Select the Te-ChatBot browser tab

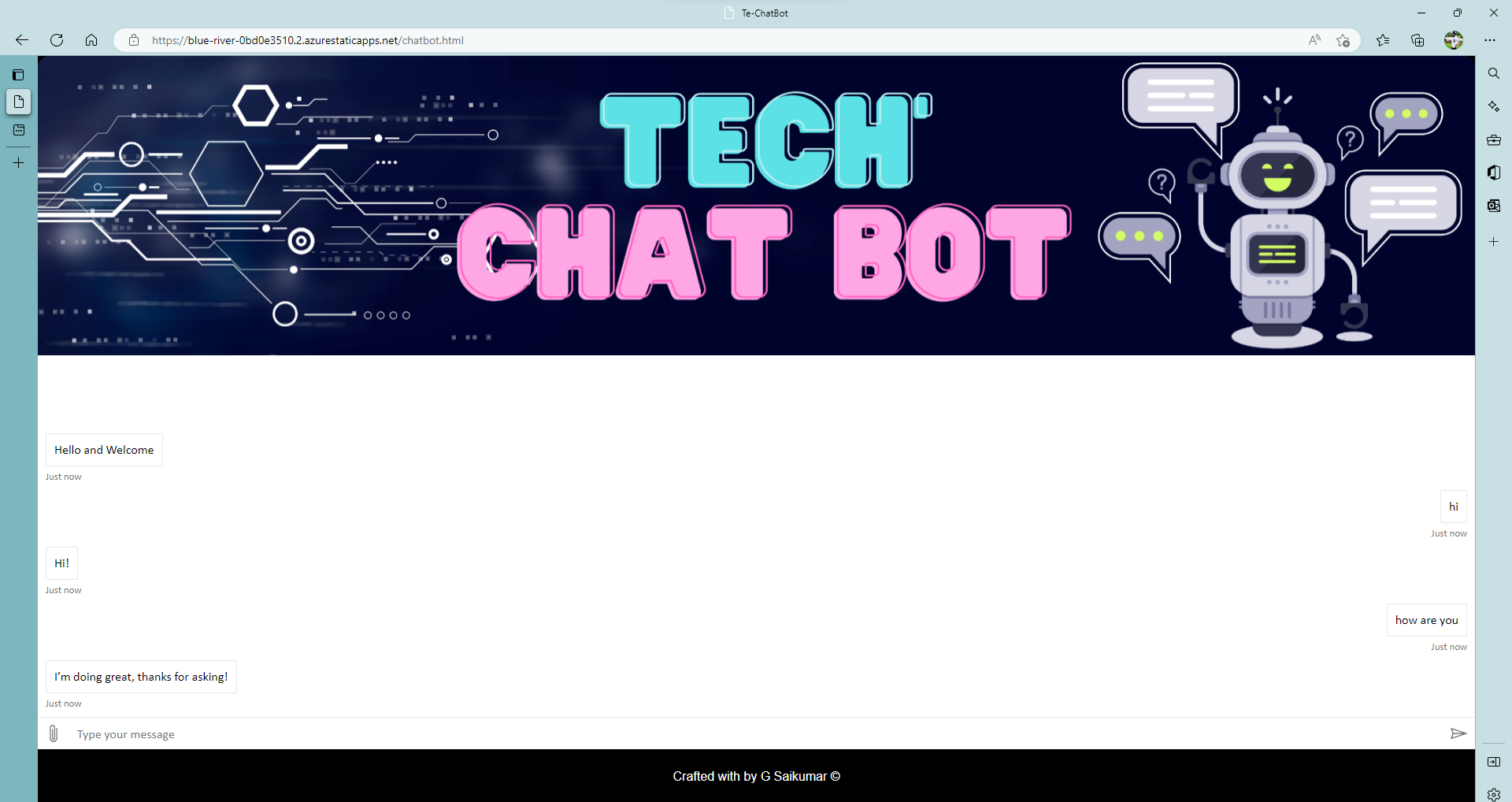pos(754,13)
